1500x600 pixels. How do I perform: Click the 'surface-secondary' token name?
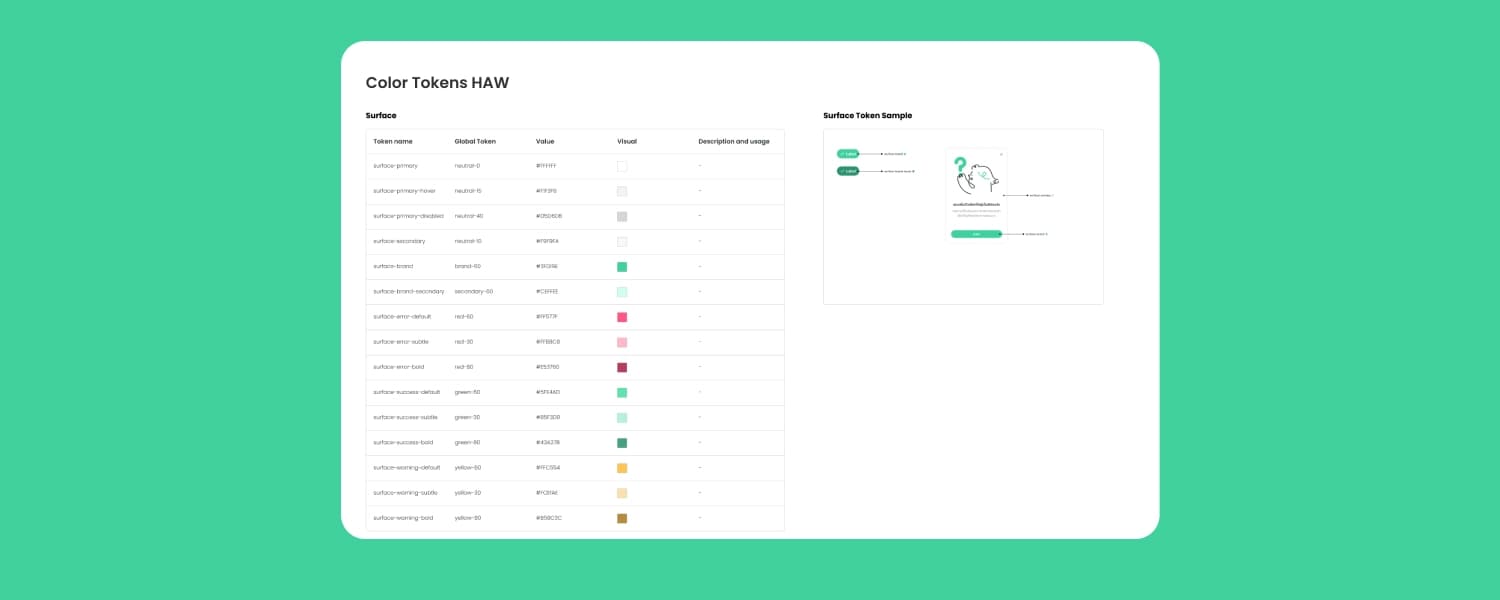click(x=399, y=241)
